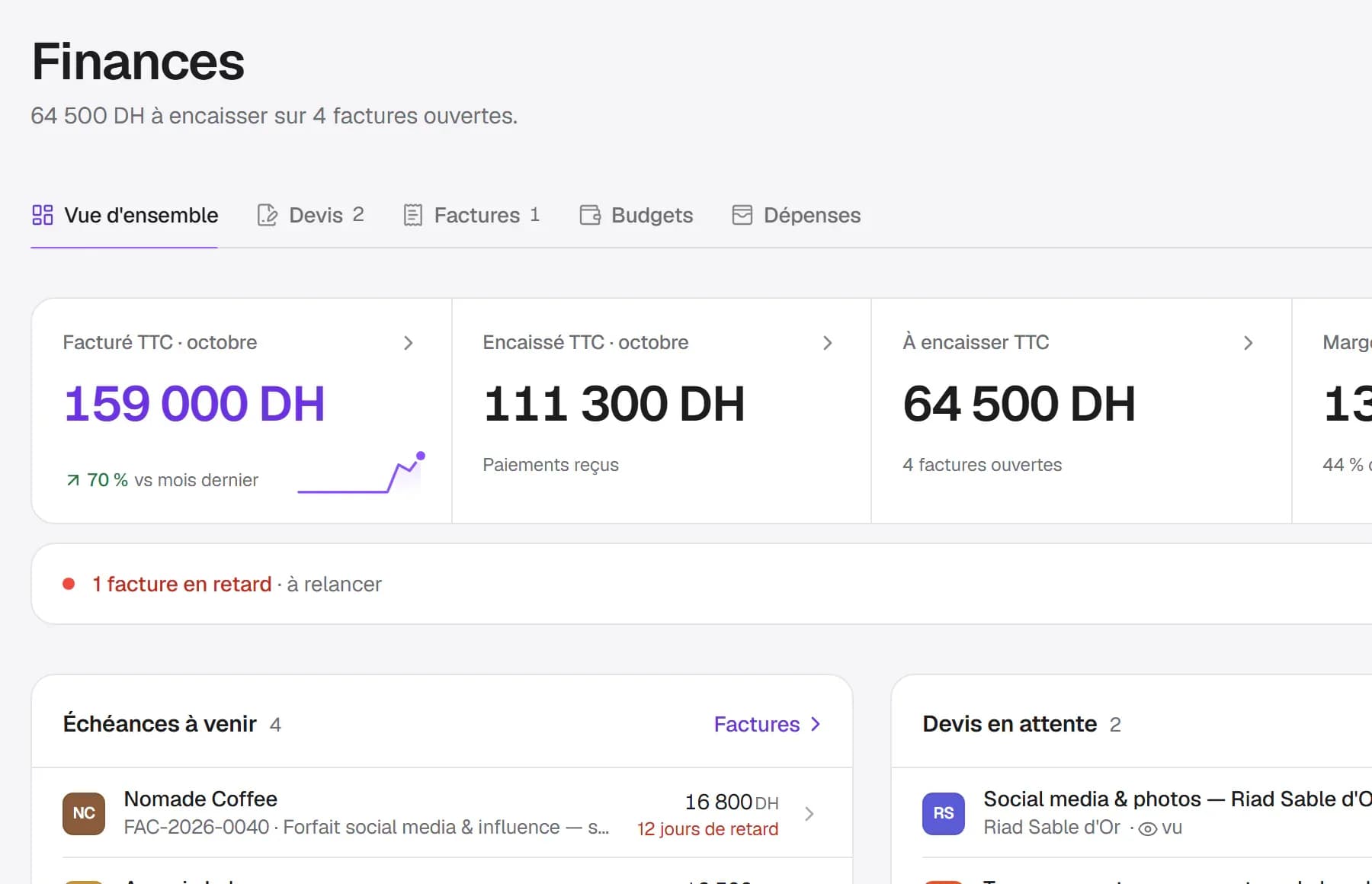Click the '12 jours de retard' label
This screenshot has height=884, width=1372.
pos(707,829)
